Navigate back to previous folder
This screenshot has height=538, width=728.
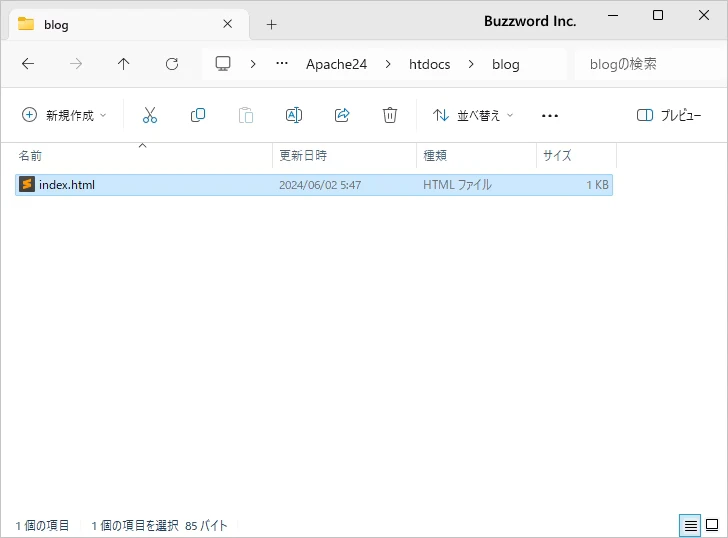point(28,64)
